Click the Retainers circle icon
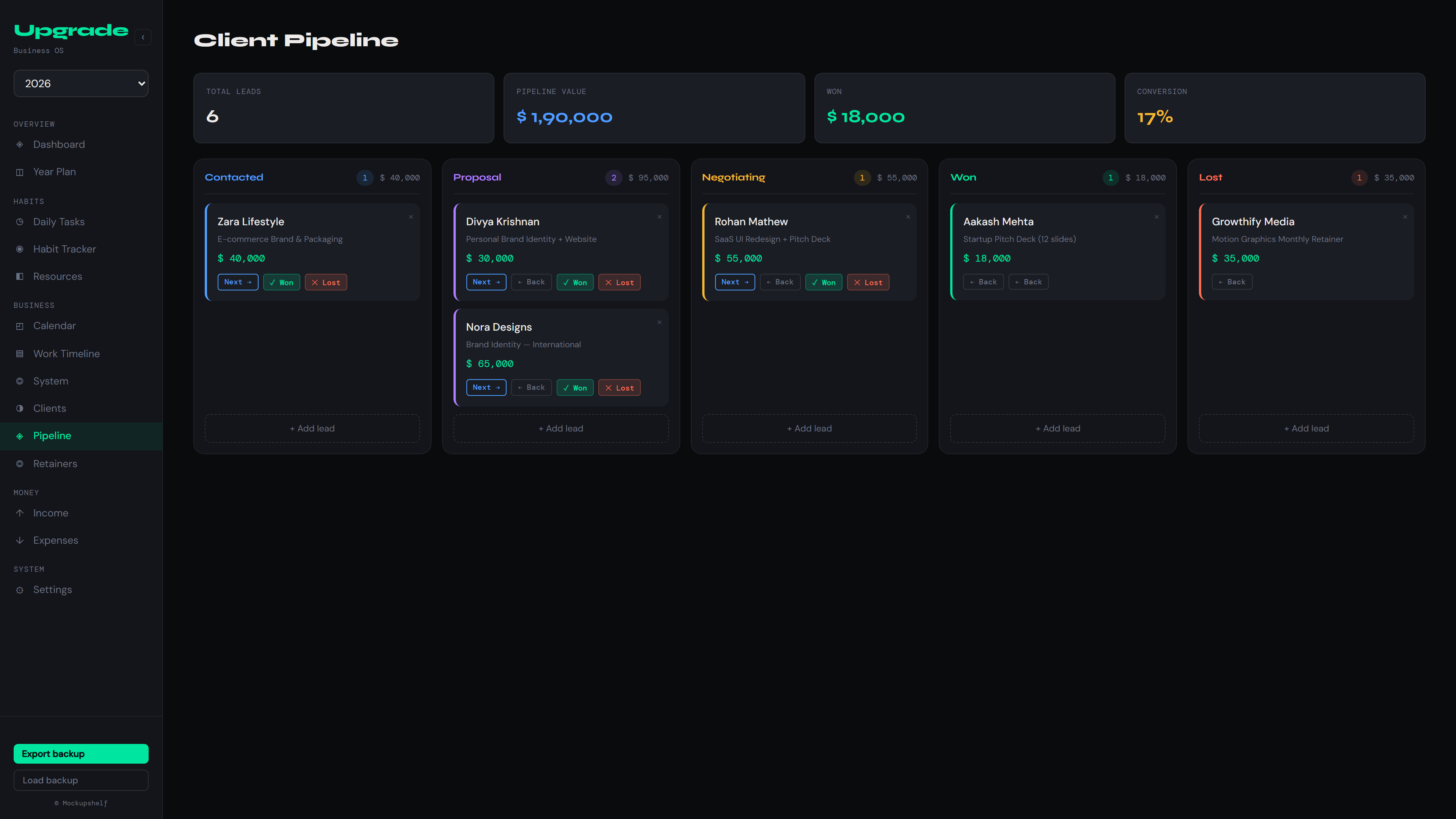 tap(20, 463)
